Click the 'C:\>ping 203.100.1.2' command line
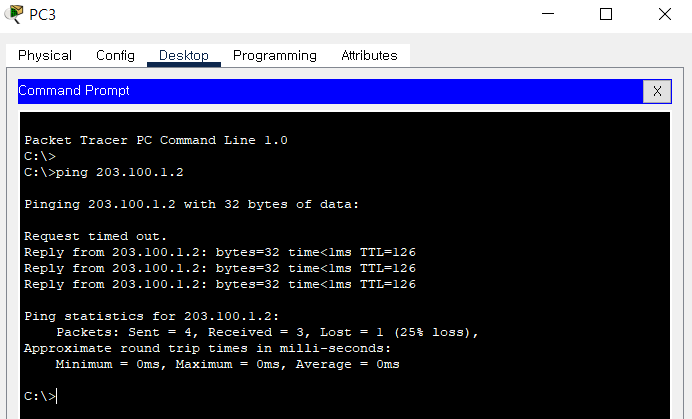Image resolution: width=692 pixels, height=419 pixels. (x=104, y=172)
